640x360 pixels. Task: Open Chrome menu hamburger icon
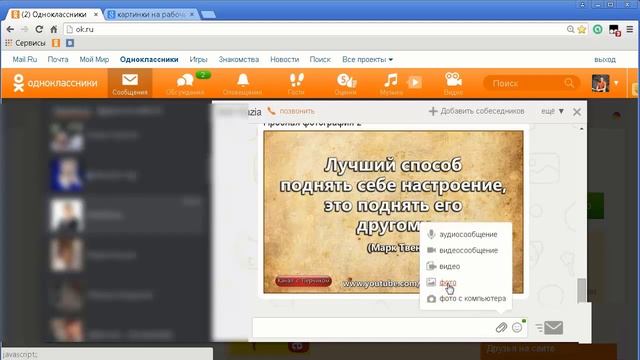(x=630, y=29)
